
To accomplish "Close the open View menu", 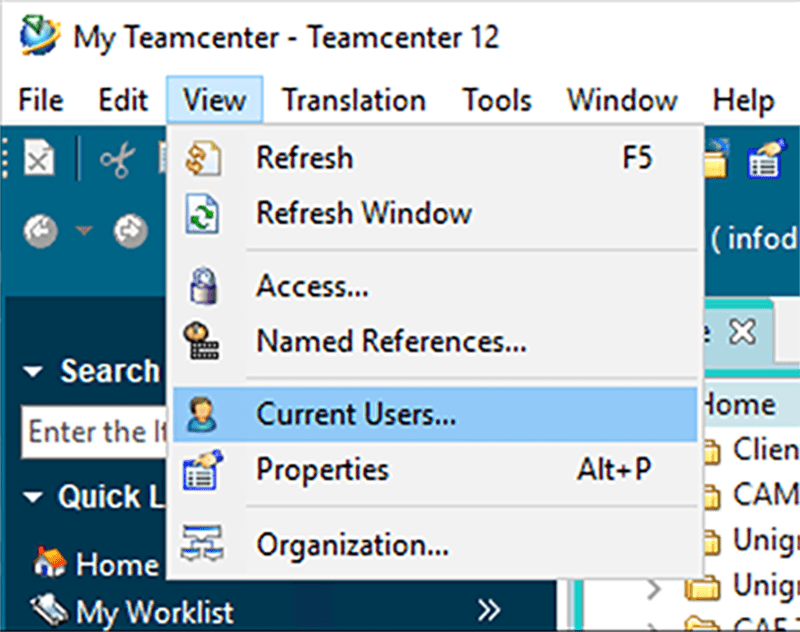I will click(214, 100).
